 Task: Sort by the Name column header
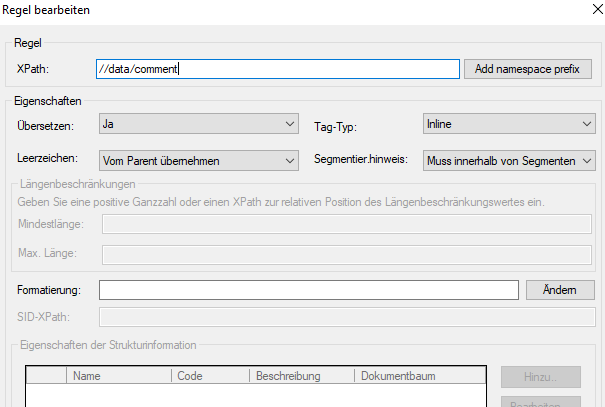(x=119, y=376)
